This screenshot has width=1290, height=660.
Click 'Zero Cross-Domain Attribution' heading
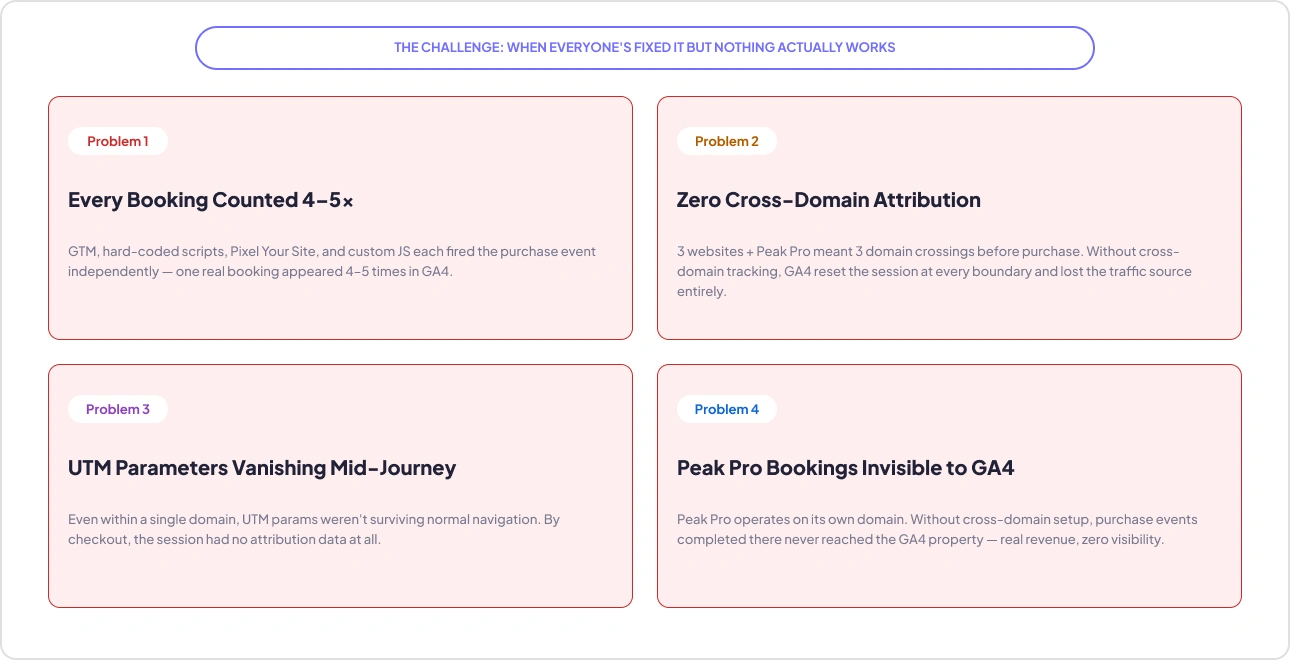tap(829, 200)
